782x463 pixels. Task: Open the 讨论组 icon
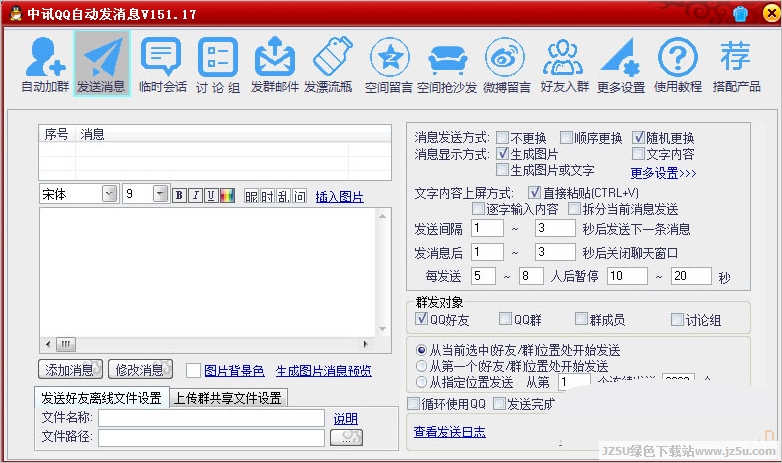[218, 64]
